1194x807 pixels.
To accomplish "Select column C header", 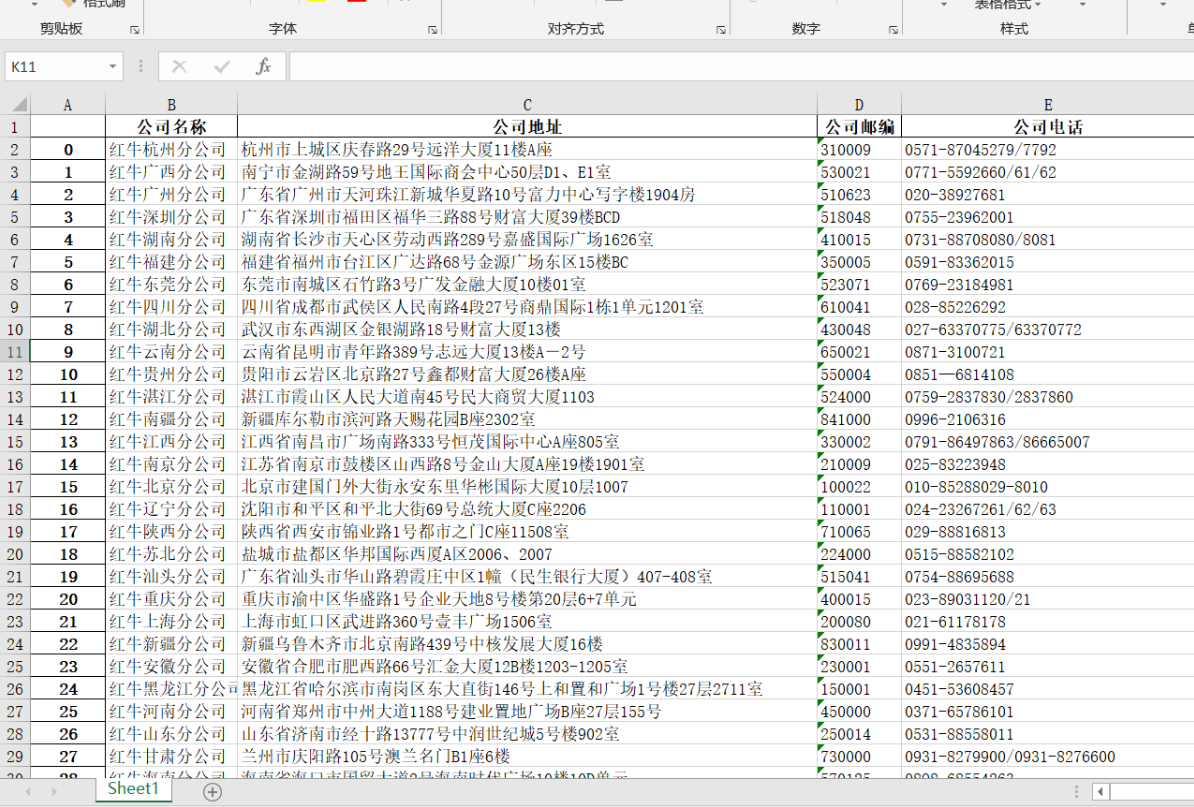I will click(x=527, y=105).
